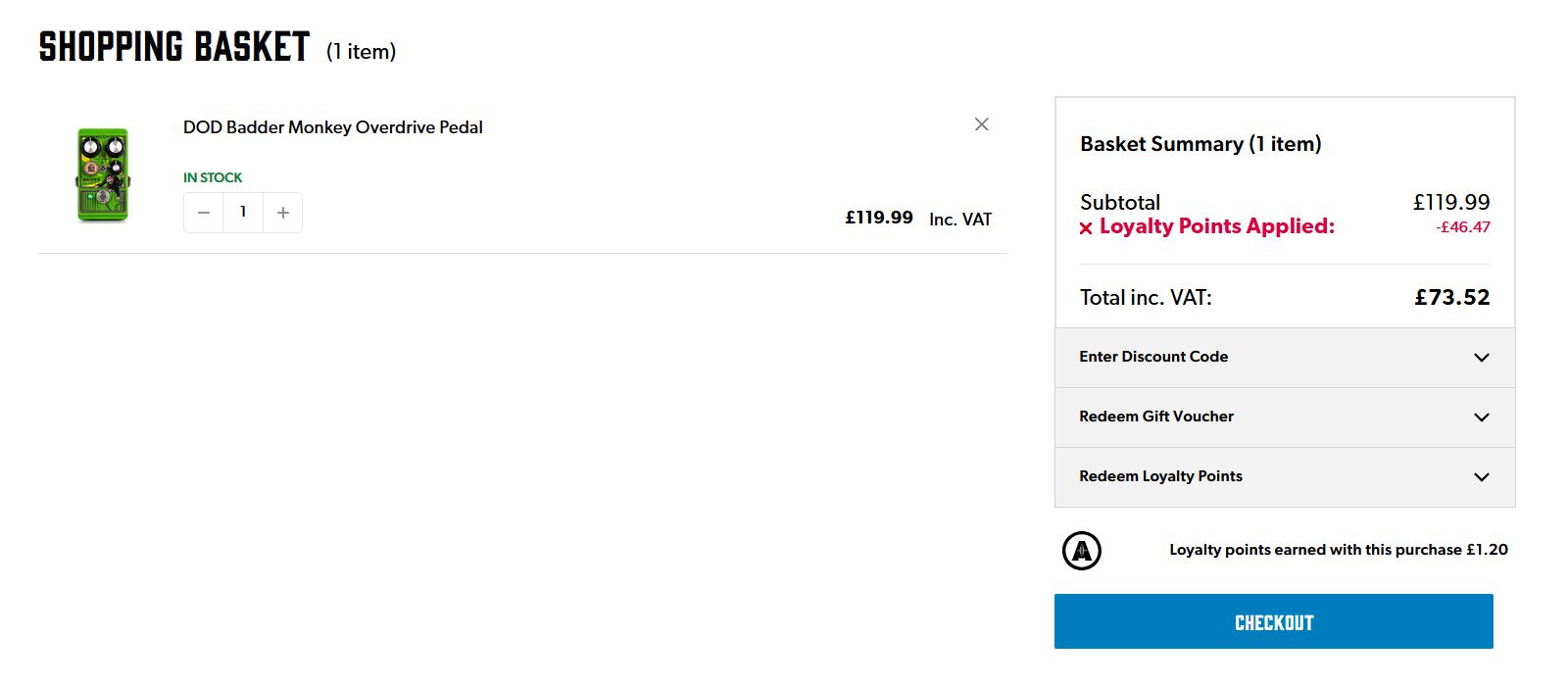Focus the quantity field showing 1
Screen dimensions: 1568x687
243,213
